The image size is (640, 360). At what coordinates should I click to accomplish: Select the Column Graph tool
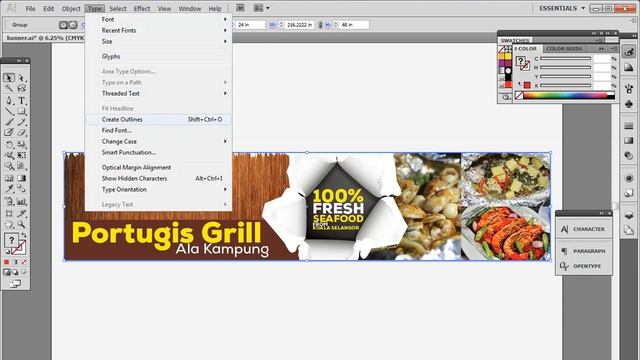coord(22,201)
